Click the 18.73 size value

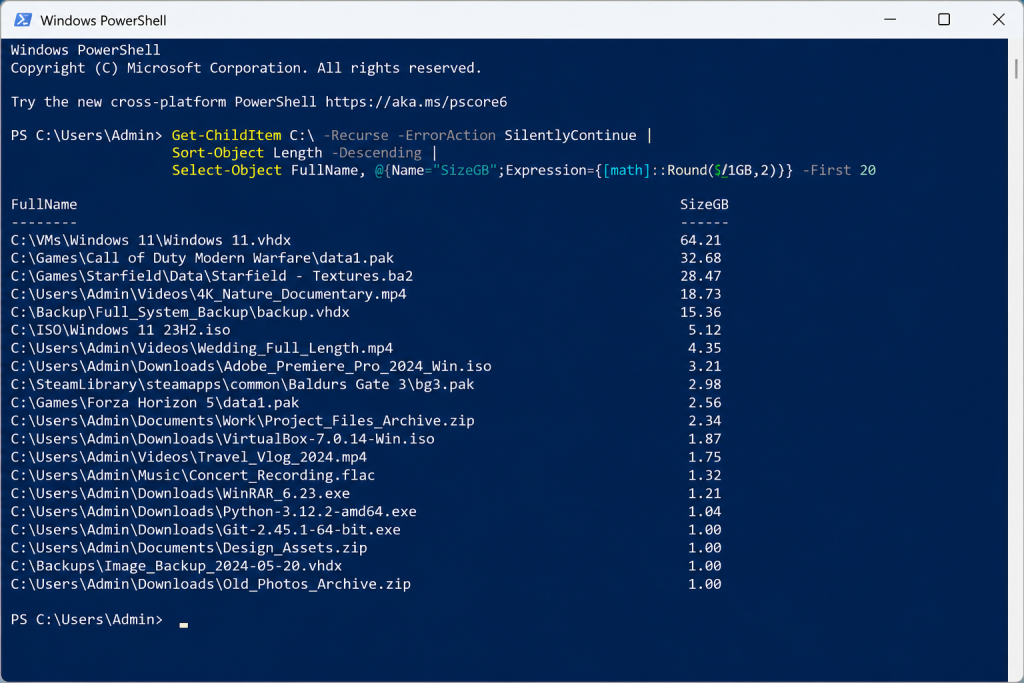[x=701, y=294]
